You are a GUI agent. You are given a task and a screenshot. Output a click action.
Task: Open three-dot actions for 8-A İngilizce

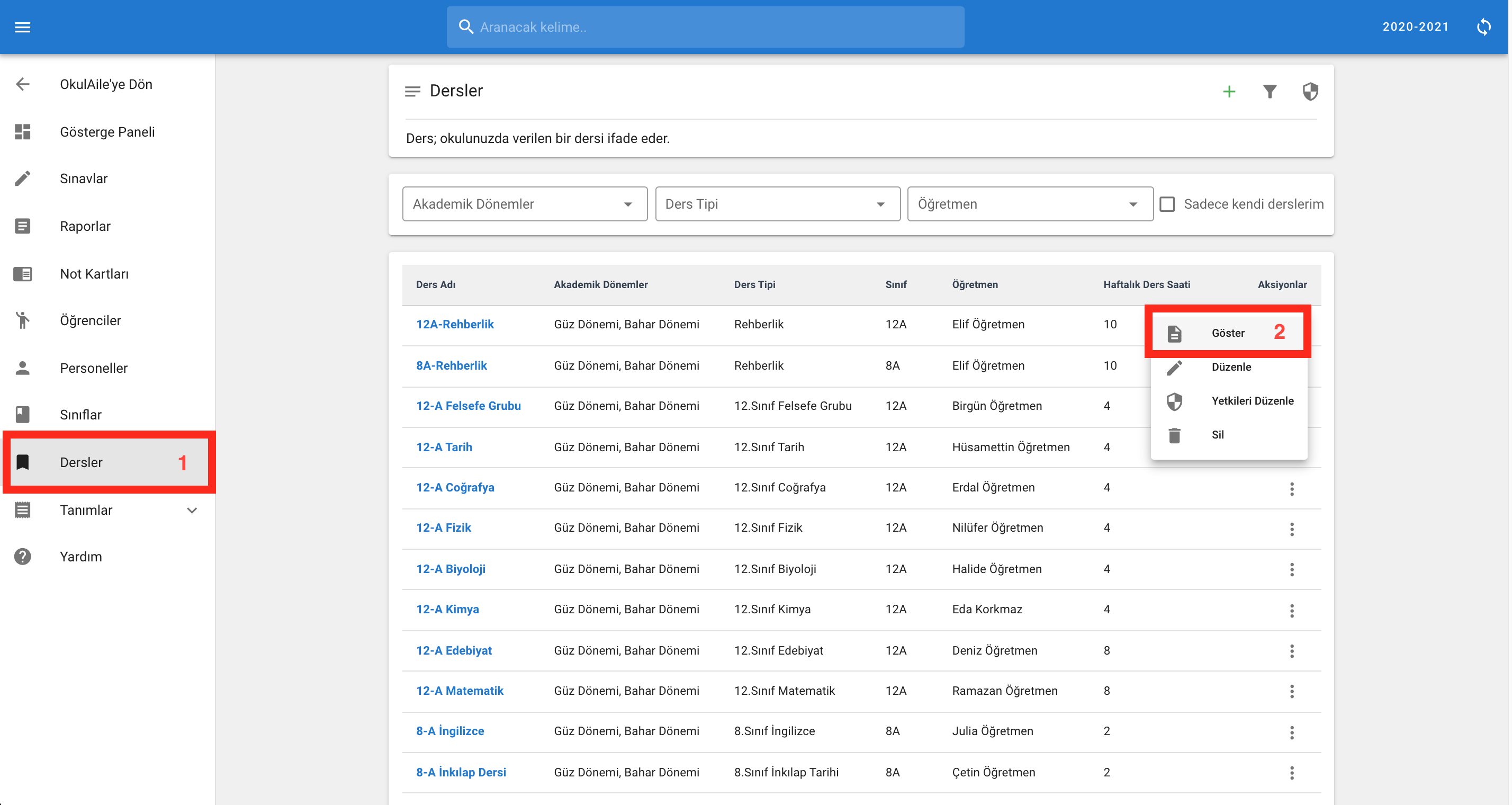(1291, 732)
